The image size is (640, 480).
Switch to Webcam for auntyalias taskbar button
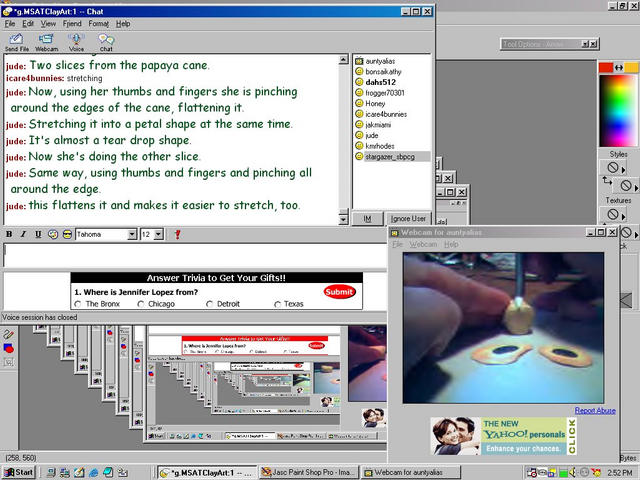click(411, 472)
